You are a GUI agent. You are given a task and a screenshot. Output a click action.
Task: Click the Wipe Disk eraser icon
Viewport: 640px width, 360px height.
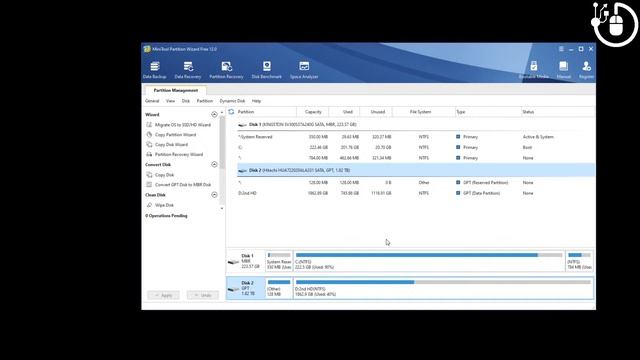[149, 205]
